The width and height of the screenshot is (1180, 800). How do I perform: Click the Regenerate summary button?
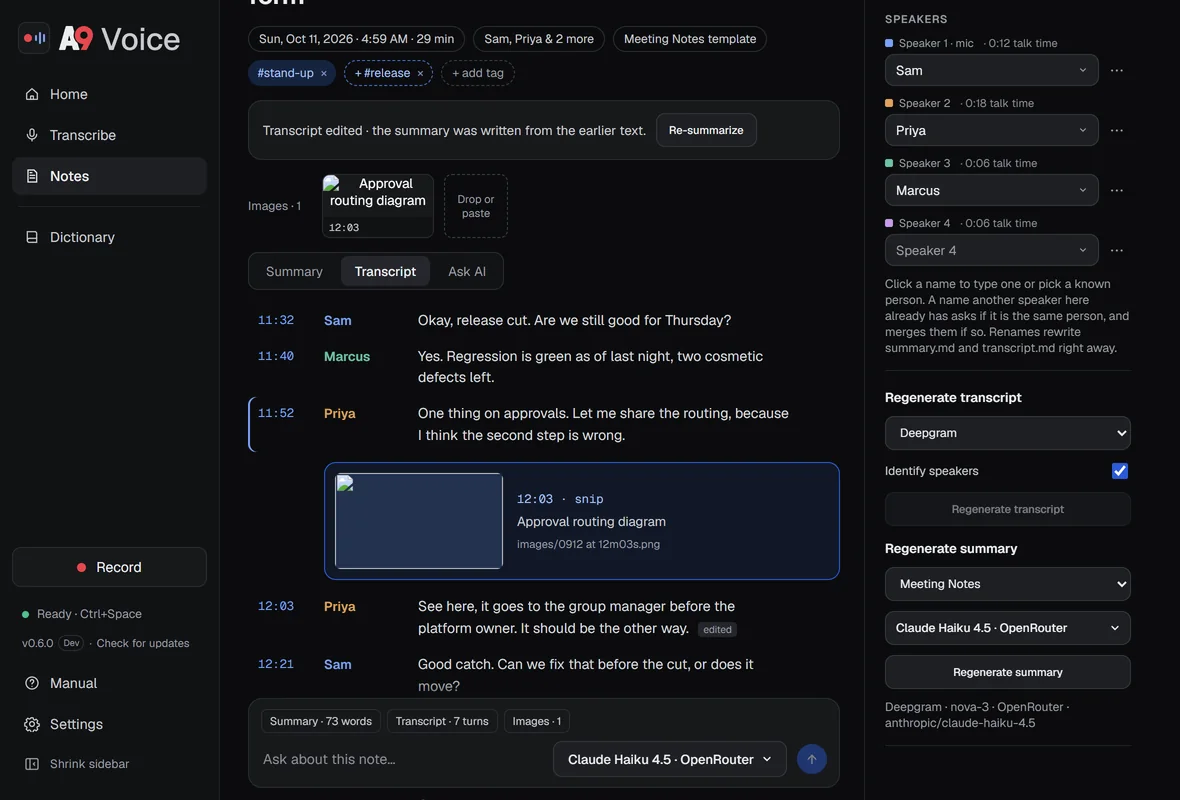pyautogui.click(x=1008, y=672)
